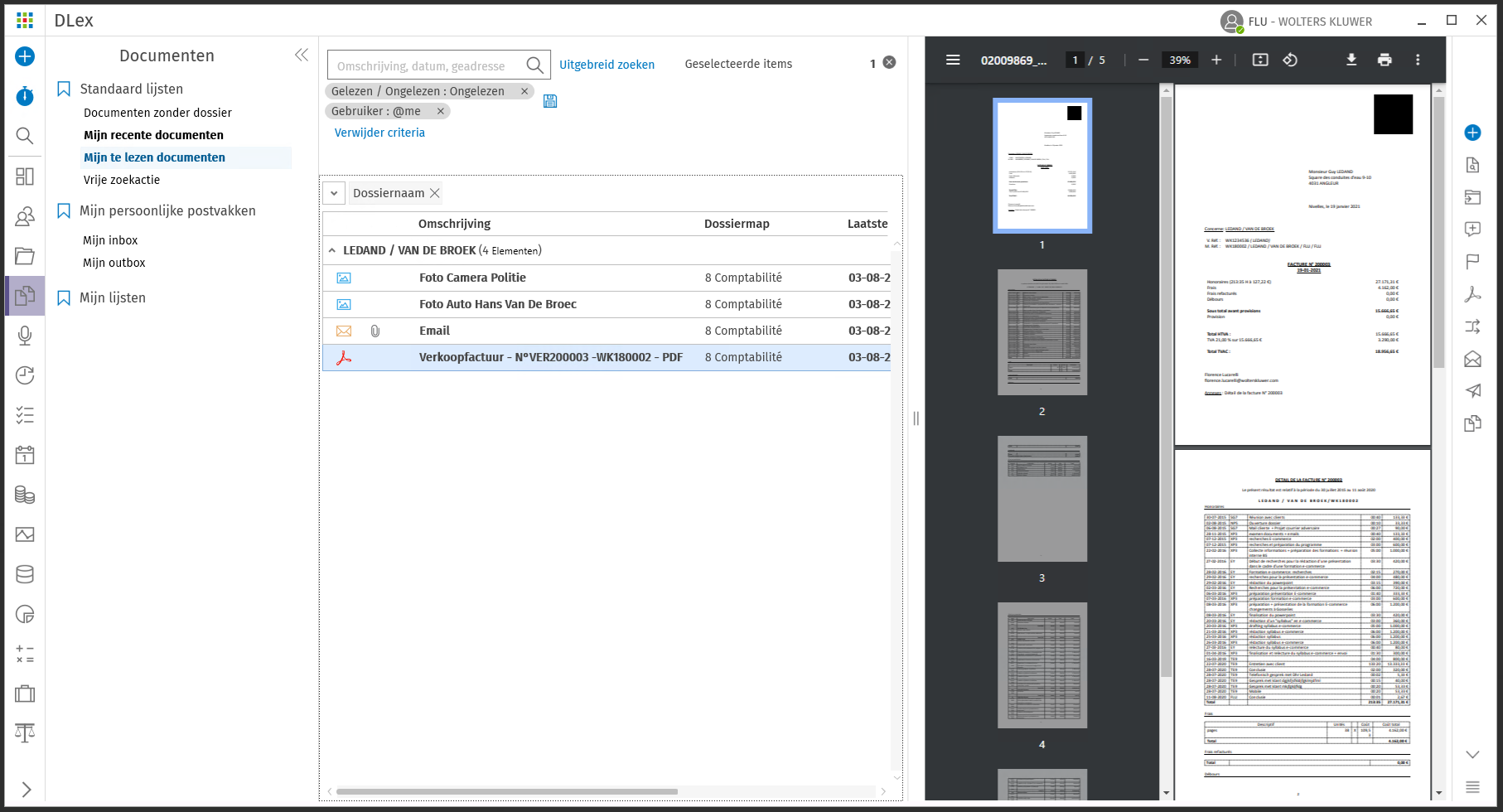Open the timer stopwatch icon in sidebar

pos(25,96)
